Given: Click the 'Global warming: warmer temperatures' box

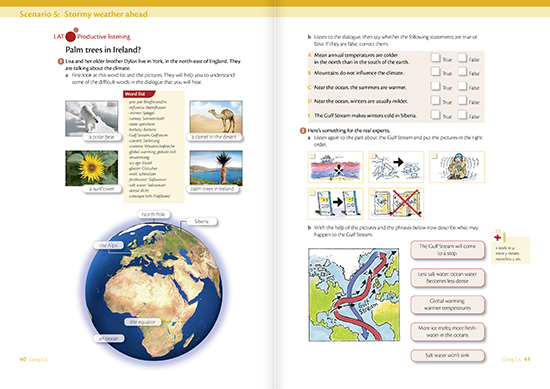Looking at the screenshot, I should pos(447,304).
